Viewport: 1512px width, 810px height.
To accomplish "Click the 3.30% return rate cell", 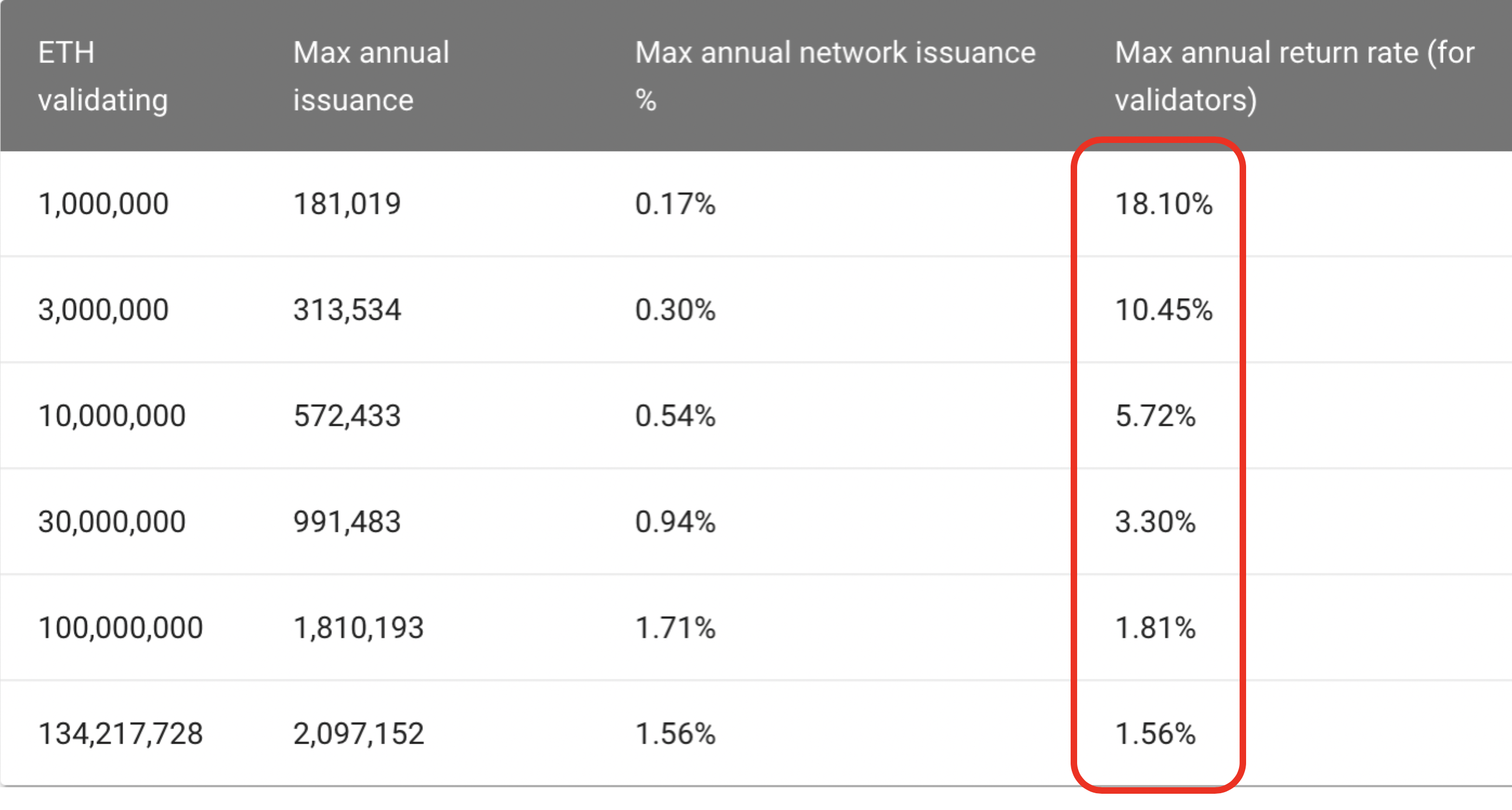I will tap(1155, 522).
